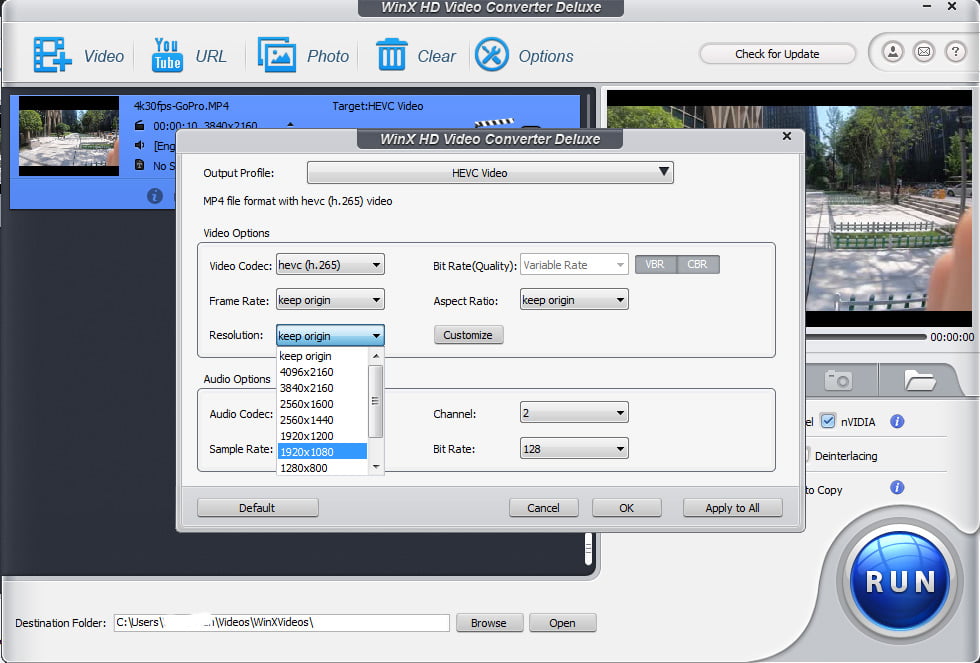Select CBR bitrate mode
This screenshot has height=663, width=980.
pos(698,264)
